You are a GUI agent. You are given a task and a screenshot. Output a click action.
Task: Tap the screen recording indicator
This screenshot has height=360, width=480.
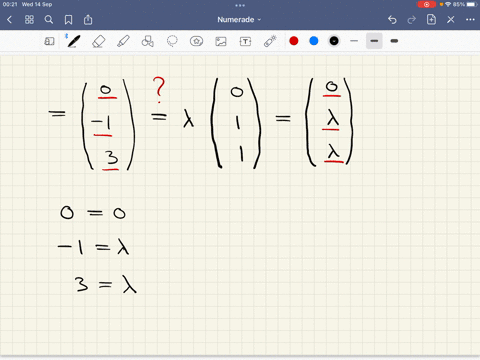point(426,4)
